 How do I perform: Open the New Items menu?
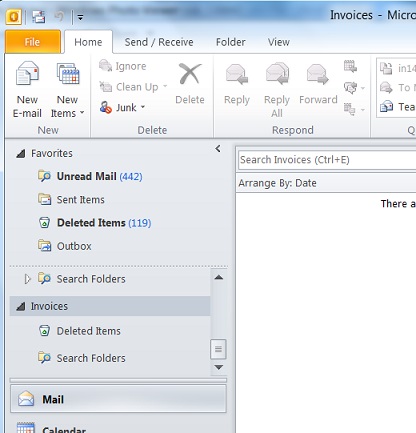(x=67, y=90)
